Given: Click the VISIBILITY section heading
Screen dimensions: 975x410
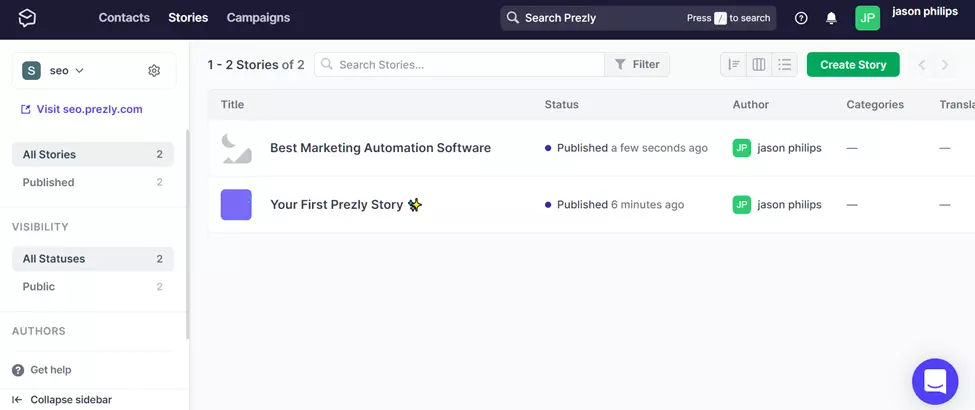Looking at the screenshot, I should (40, 226).
